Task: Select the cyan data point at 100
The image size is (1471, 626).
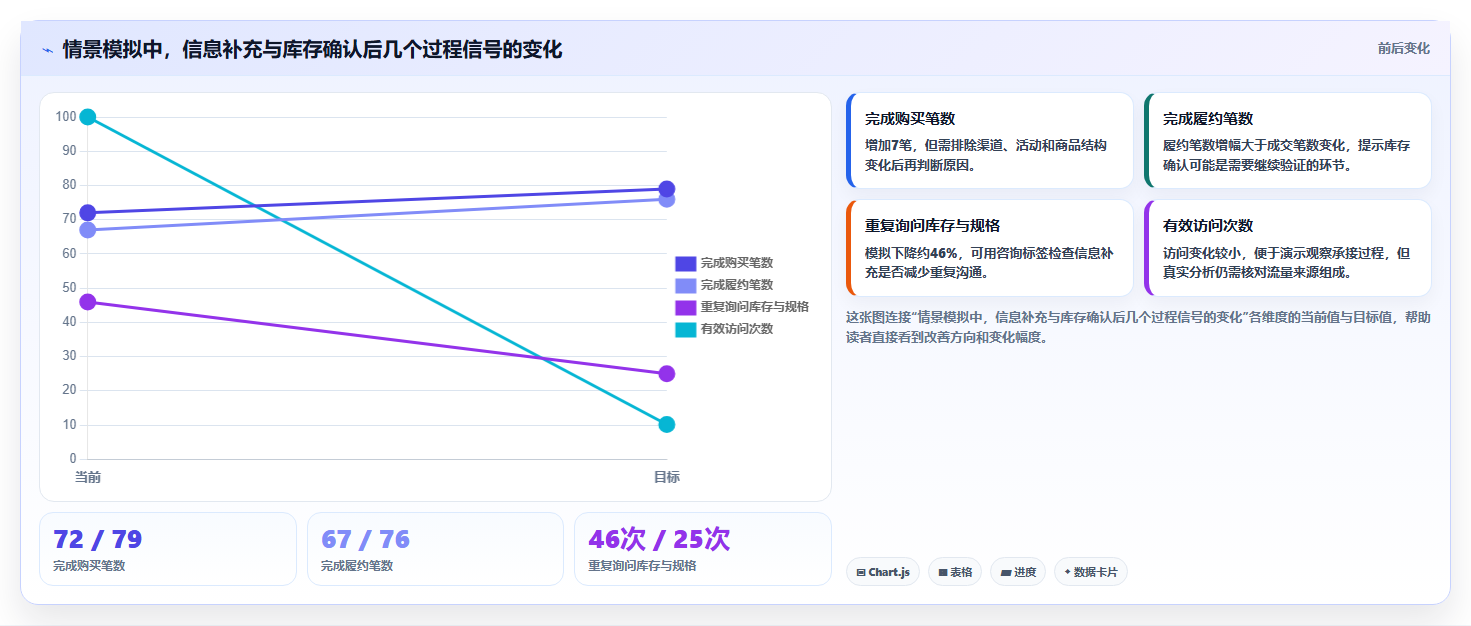Action: point(88,117)
